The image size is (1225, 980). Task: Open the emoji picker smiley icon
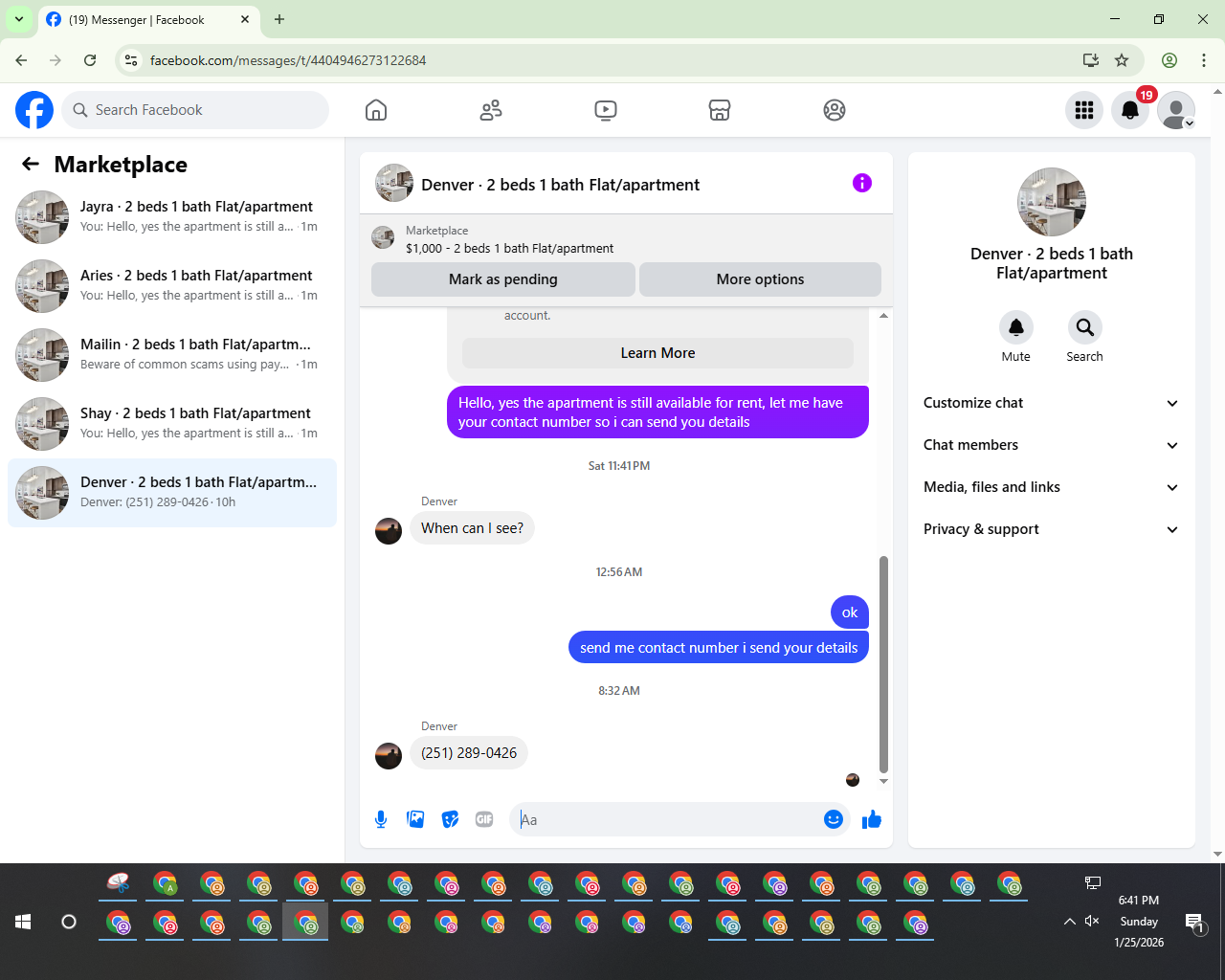tap(834, 819)
